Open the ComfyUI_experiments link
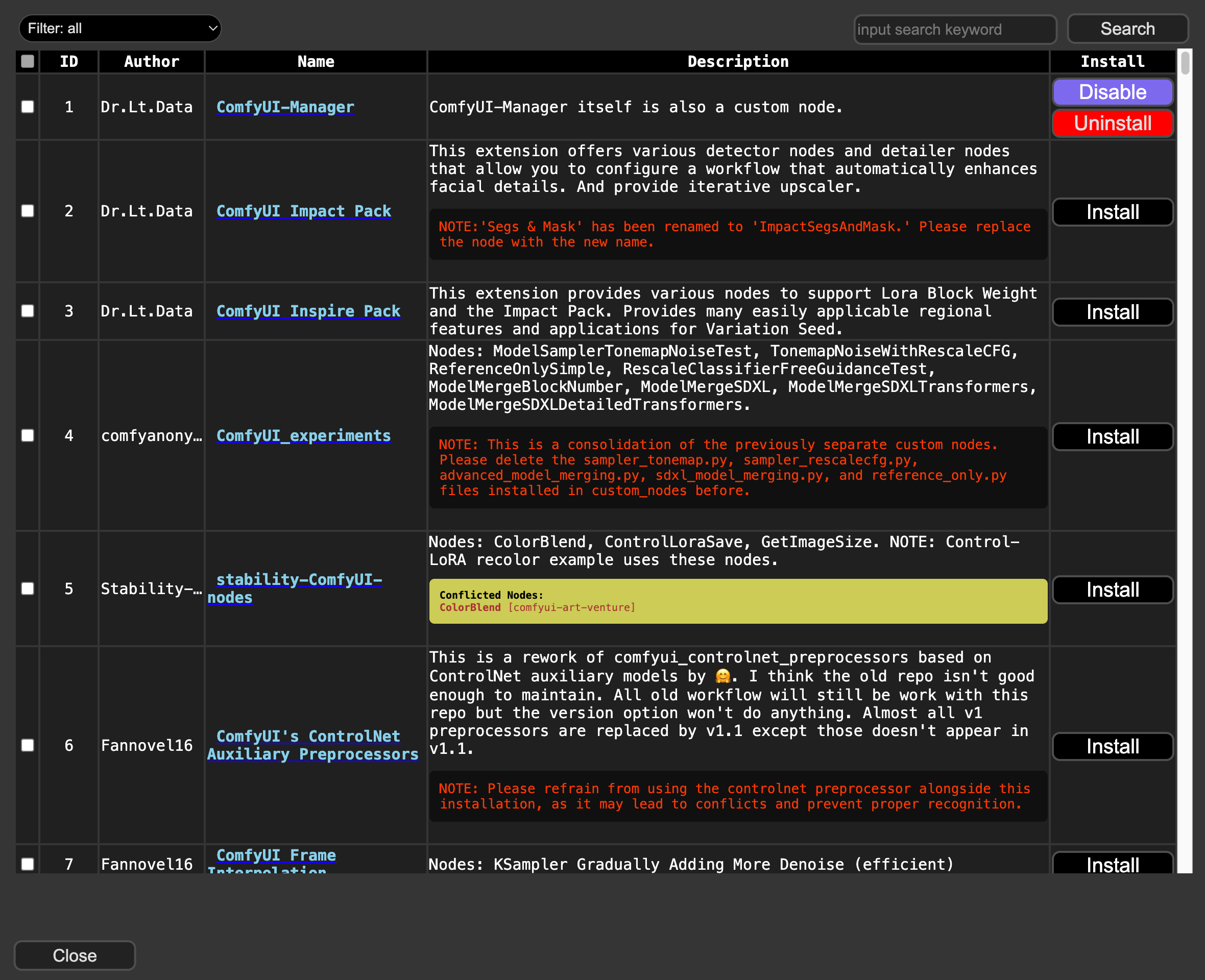1205x980 pixels. (303, 435)
